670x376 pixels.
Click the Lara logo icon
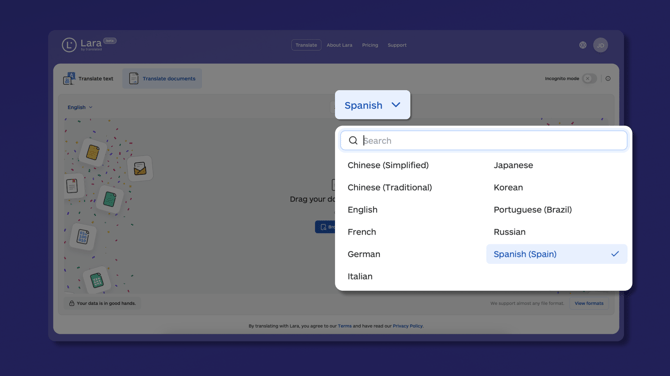[x=69, y=45]
